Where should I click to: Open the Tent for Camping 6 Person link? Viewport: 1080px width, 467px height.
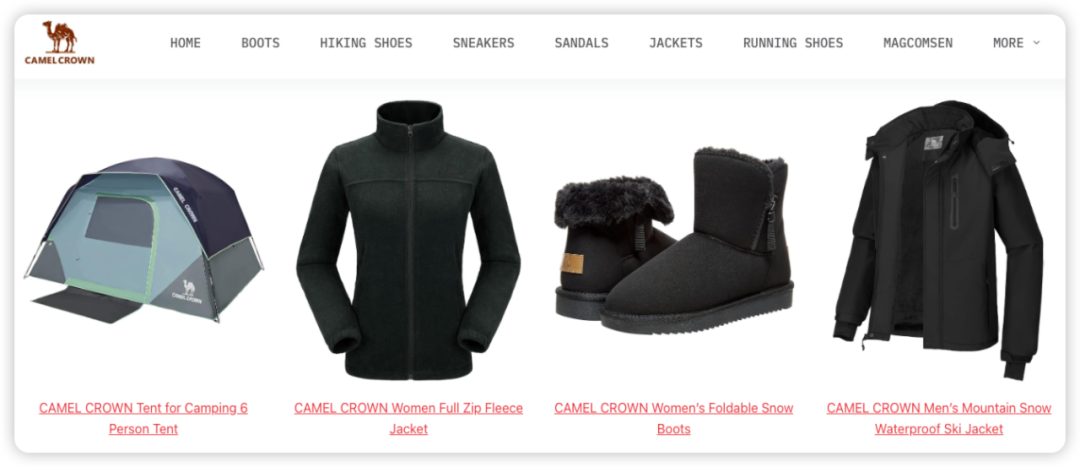(x=143, y=418)
